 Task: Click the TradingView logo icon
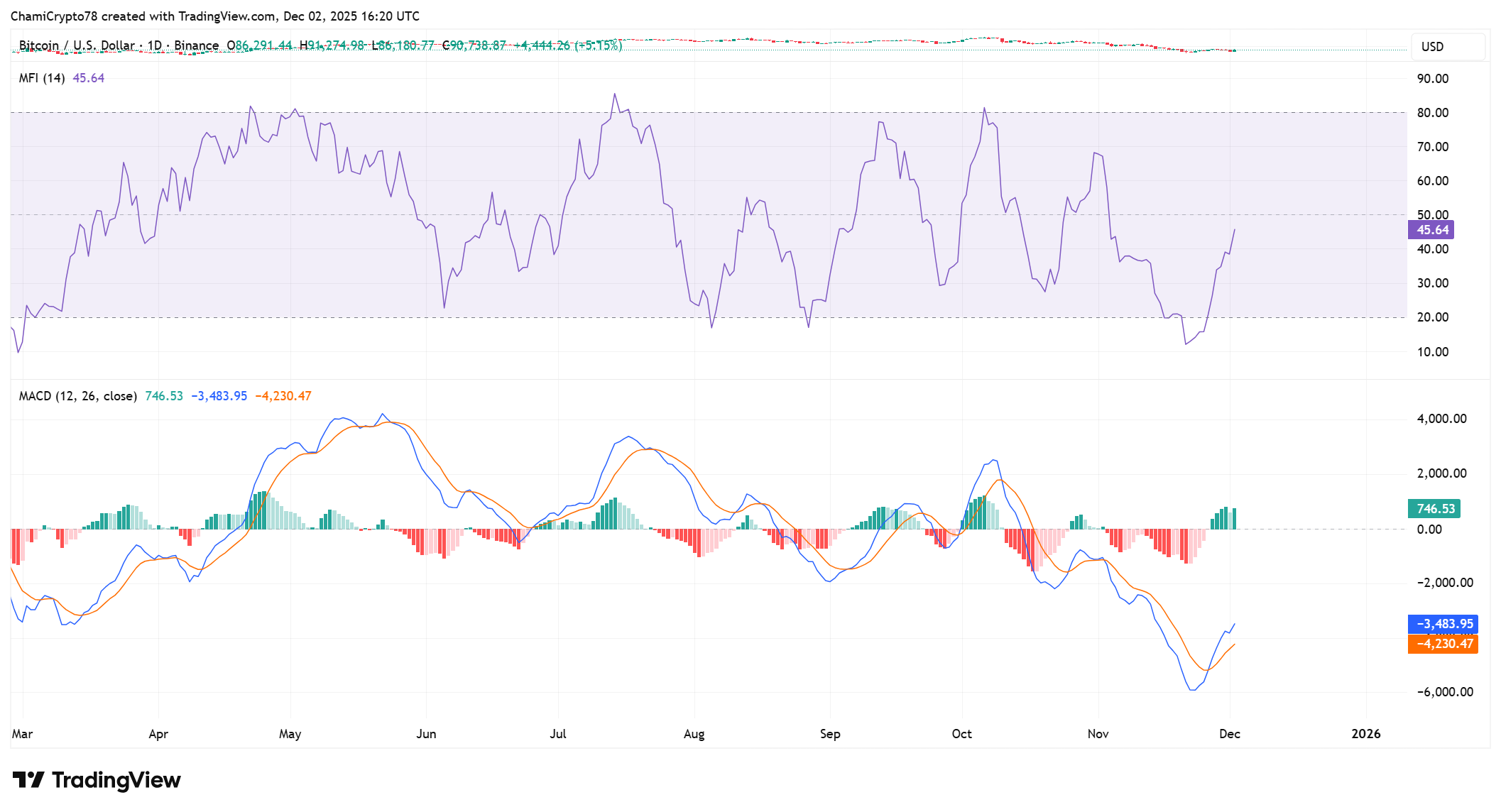[x=28, y=780]
